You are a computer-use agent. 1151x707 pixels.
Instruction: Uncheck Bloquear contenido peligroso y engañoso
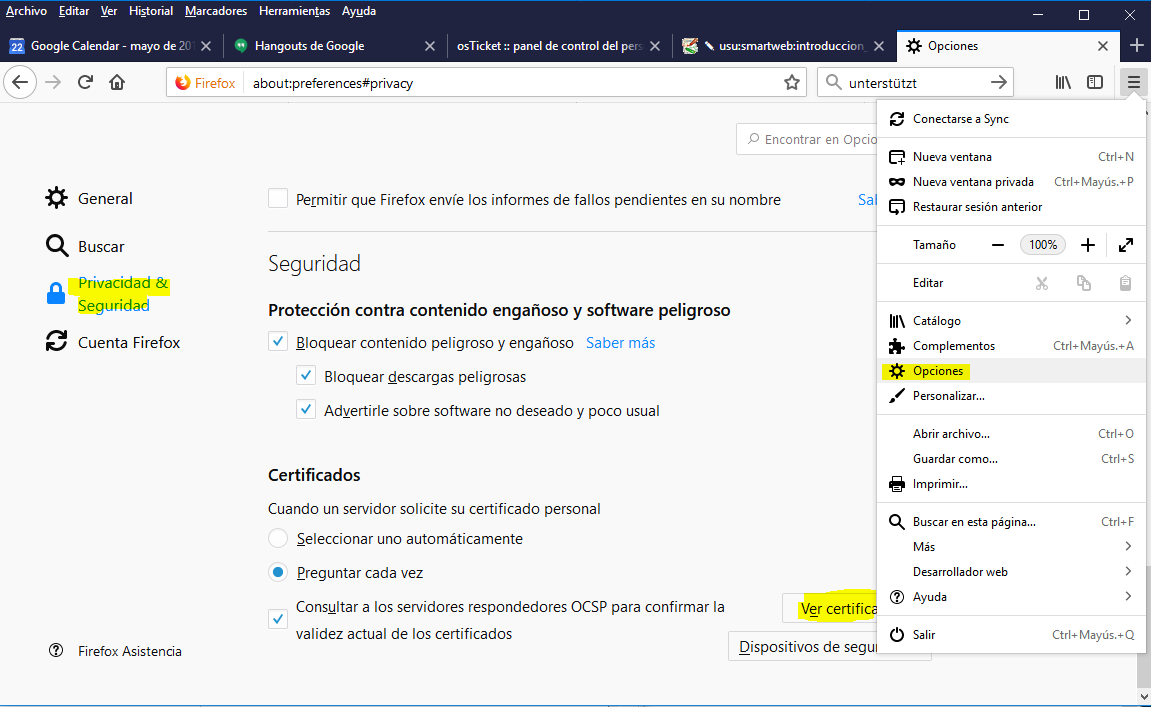pos(278,343)
